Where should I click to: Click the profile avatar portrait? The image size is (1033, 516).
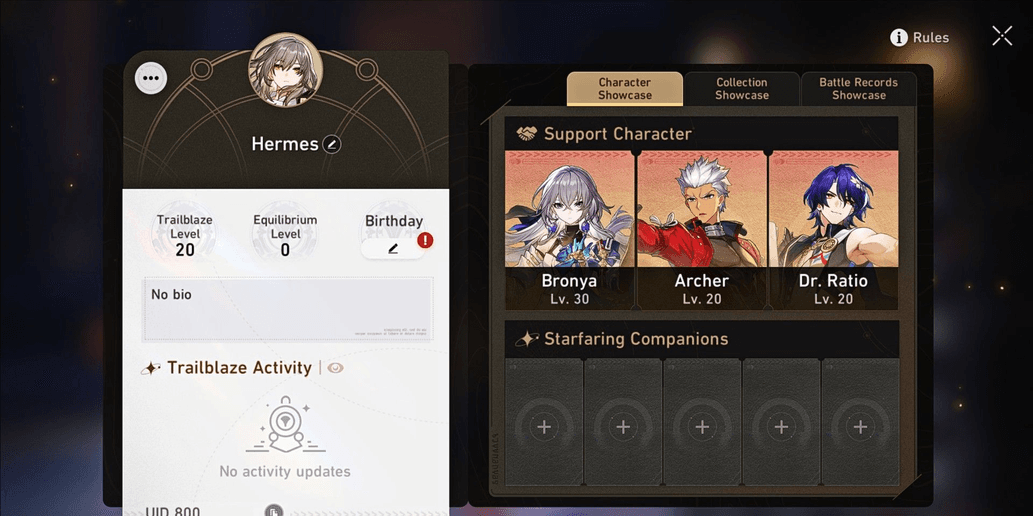click(286, 69)
